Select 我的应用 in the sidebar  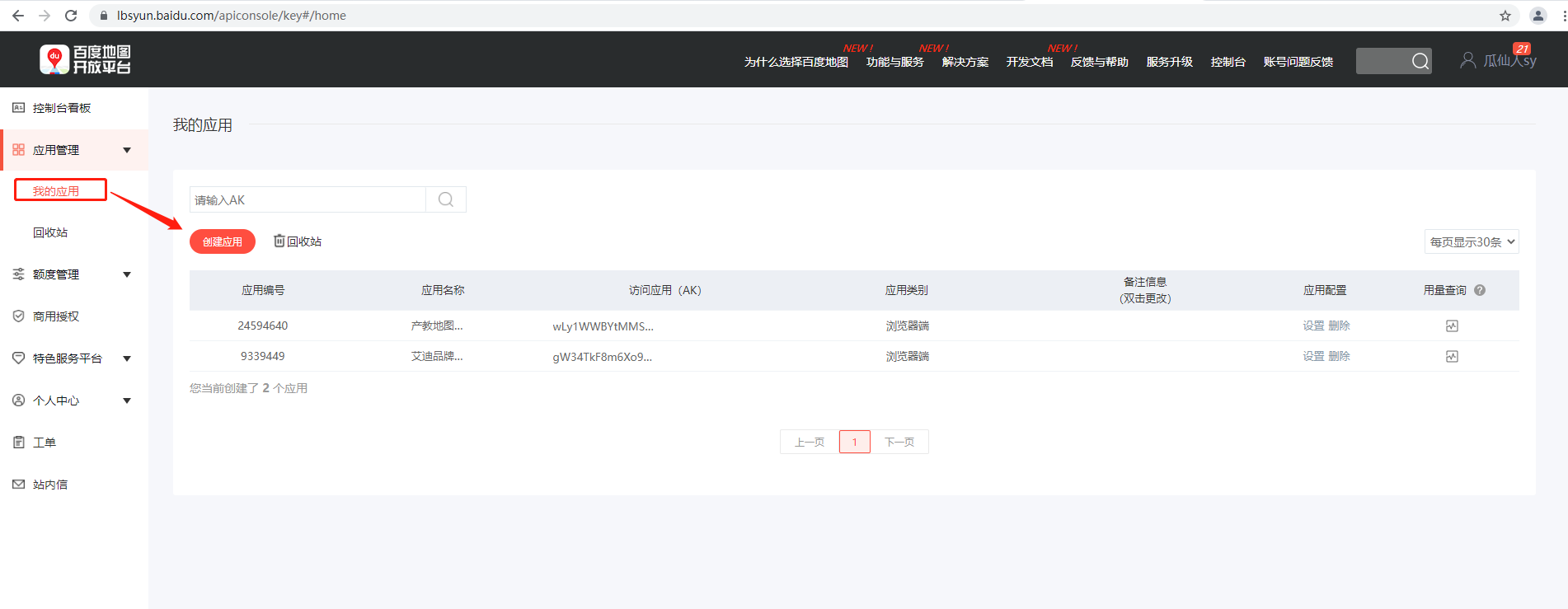click(56, 191)
